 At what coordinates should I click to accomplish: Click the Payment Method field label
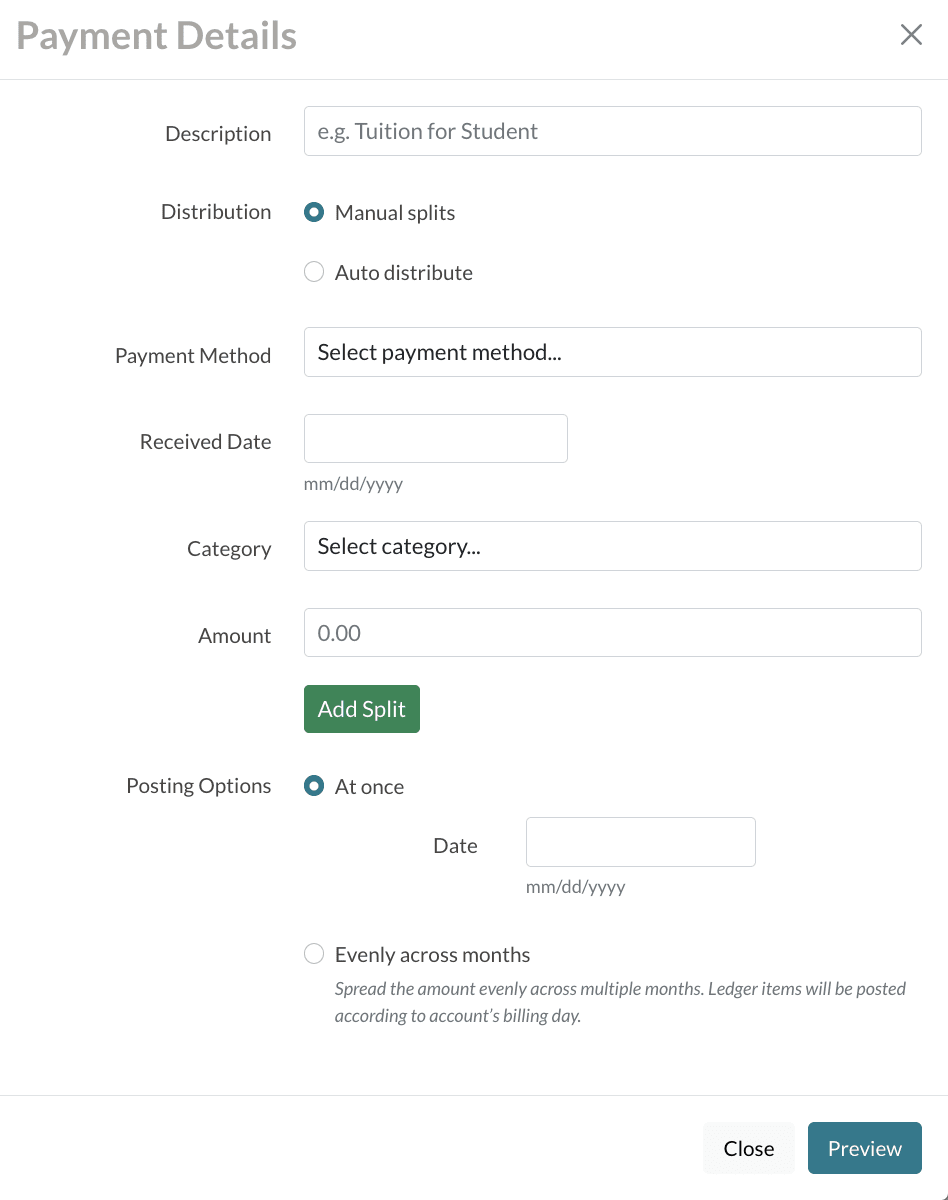[x=193, y=356]
